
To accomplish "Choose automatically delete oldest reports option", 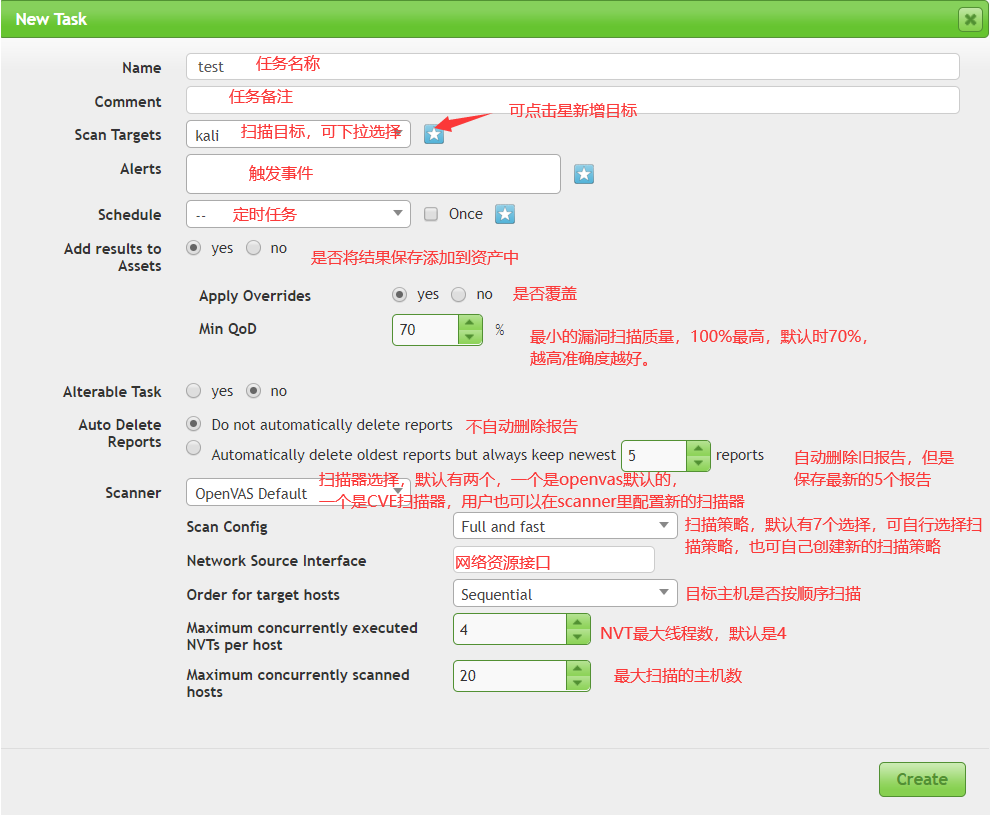I will (194, 448).
